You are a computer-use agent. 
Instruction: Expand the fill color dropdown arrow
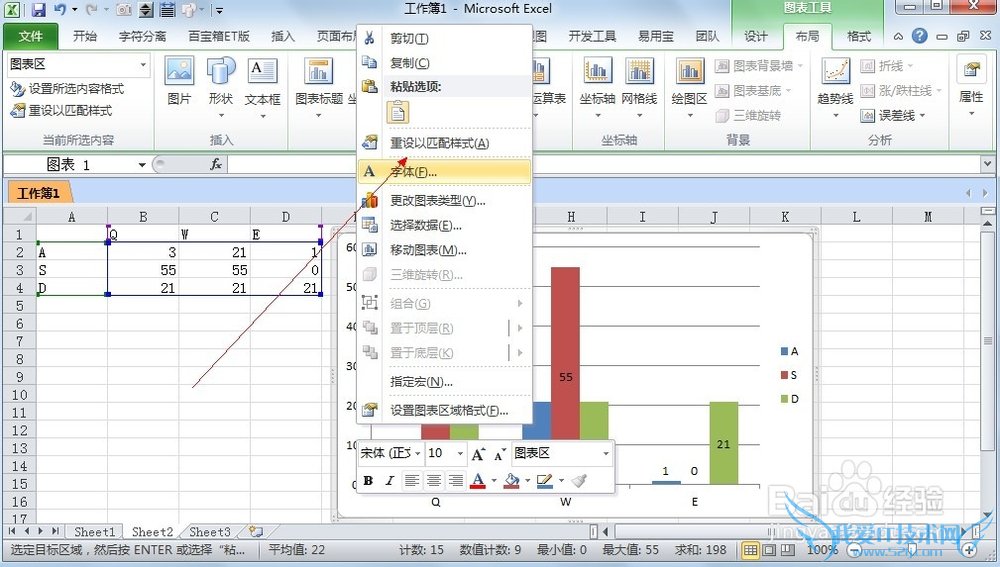[x=528, y=481]
